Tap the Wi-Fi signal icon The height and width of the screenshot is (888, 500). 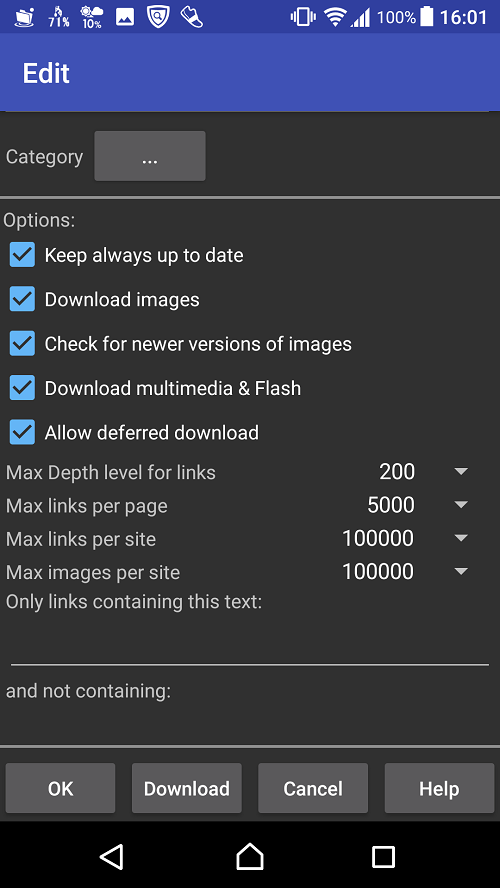[335, 17]
